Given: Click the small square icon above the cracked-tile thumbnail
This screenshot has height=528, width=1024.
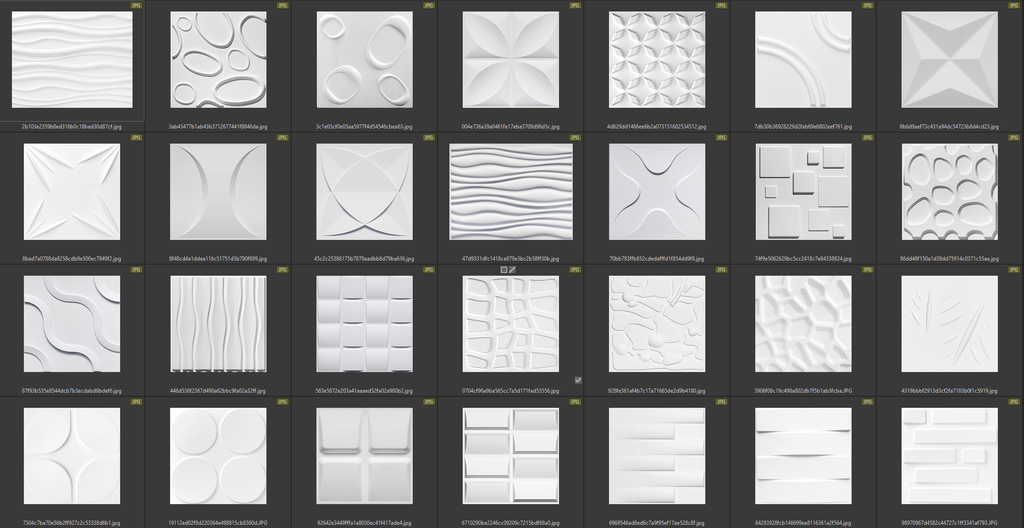Looking at the screenshot, I should tap(504, 270).
